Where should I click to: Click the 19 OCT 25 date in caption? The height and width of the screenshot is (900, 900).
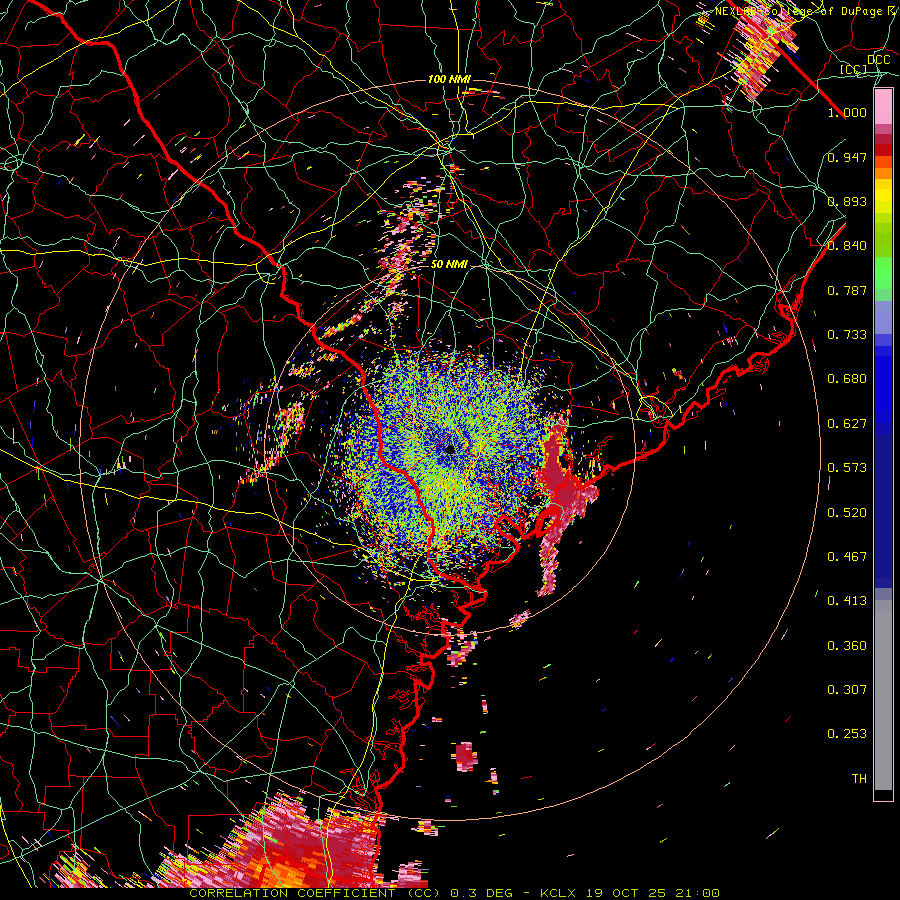tap(624, 893)
